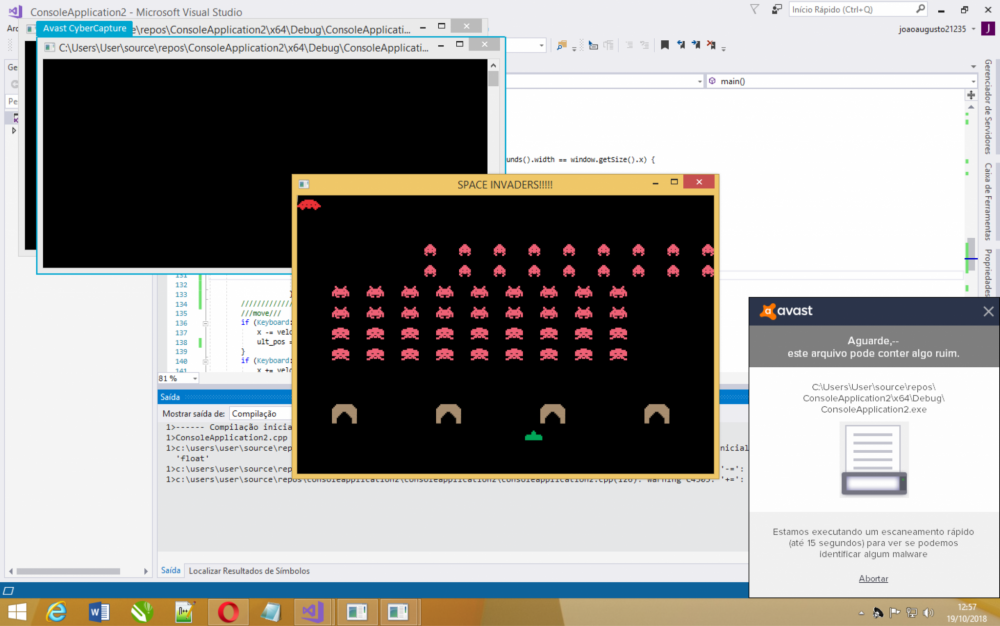Open the Mostrar saída de Compilação dropdown
Viewport: 1000px width, 626px height.
[x=261, y=414]
